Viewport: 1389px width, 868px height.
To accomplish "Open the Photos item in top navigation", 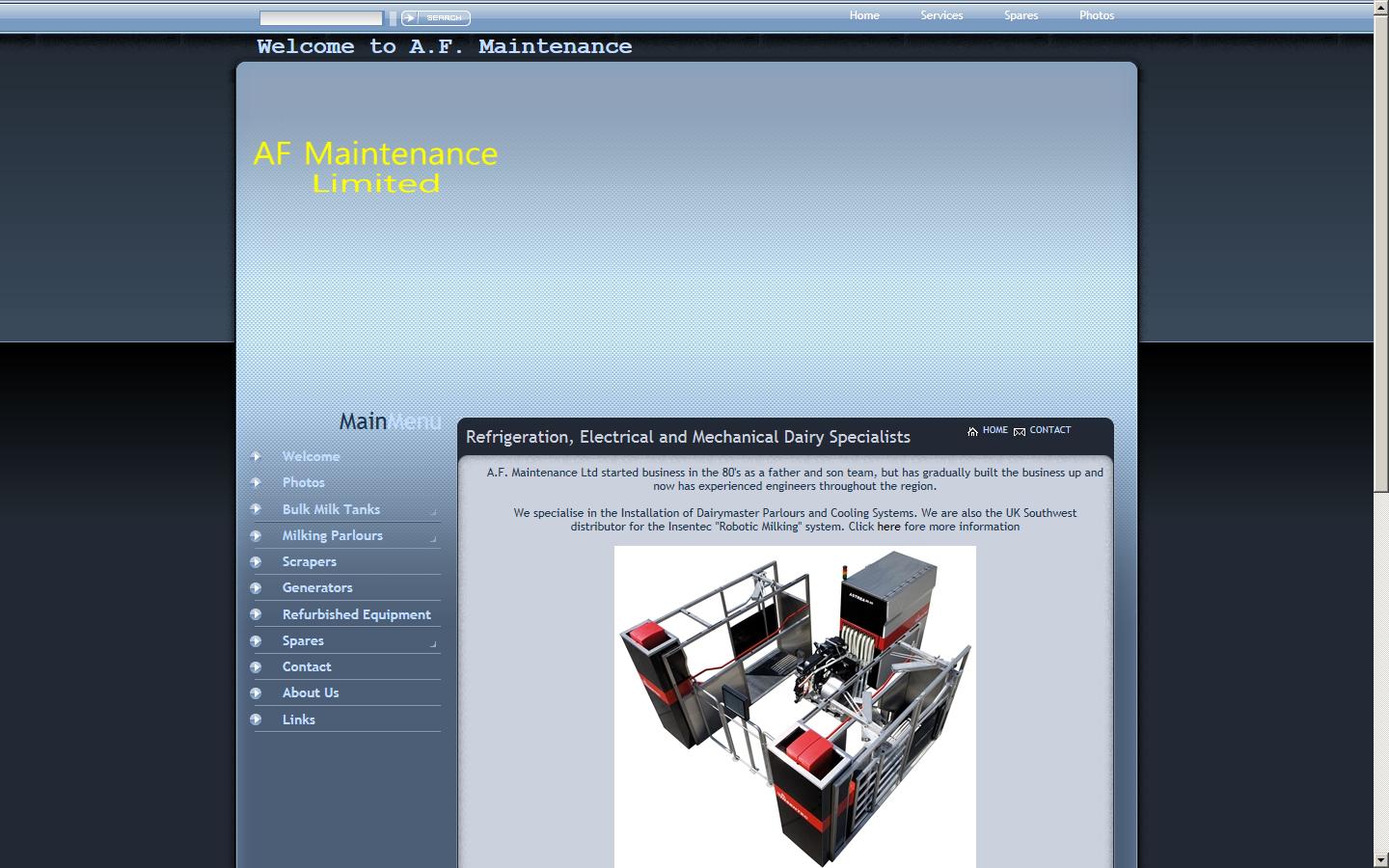I will (1097, 15).
